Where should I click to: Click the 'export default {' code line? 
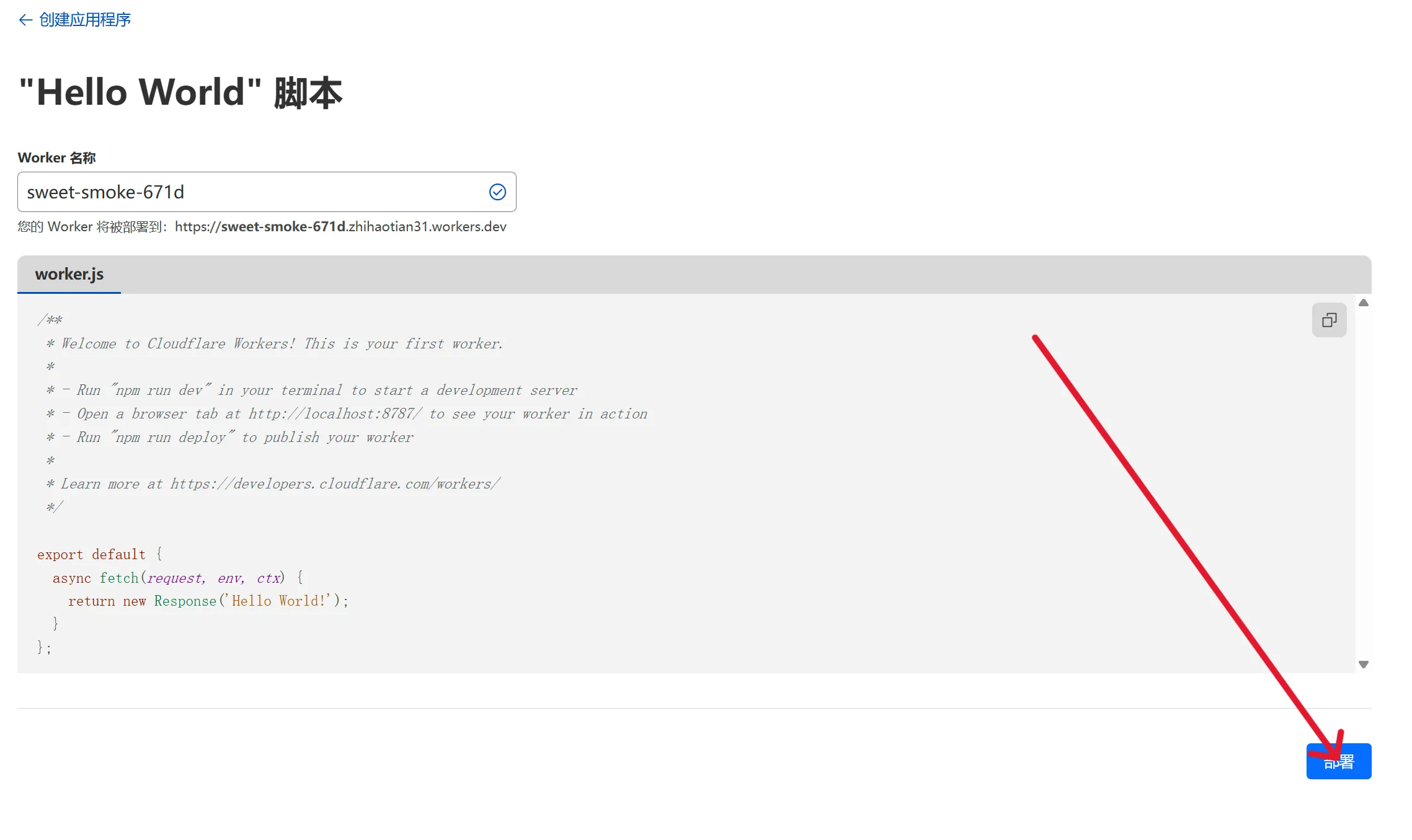pos(99,554)
